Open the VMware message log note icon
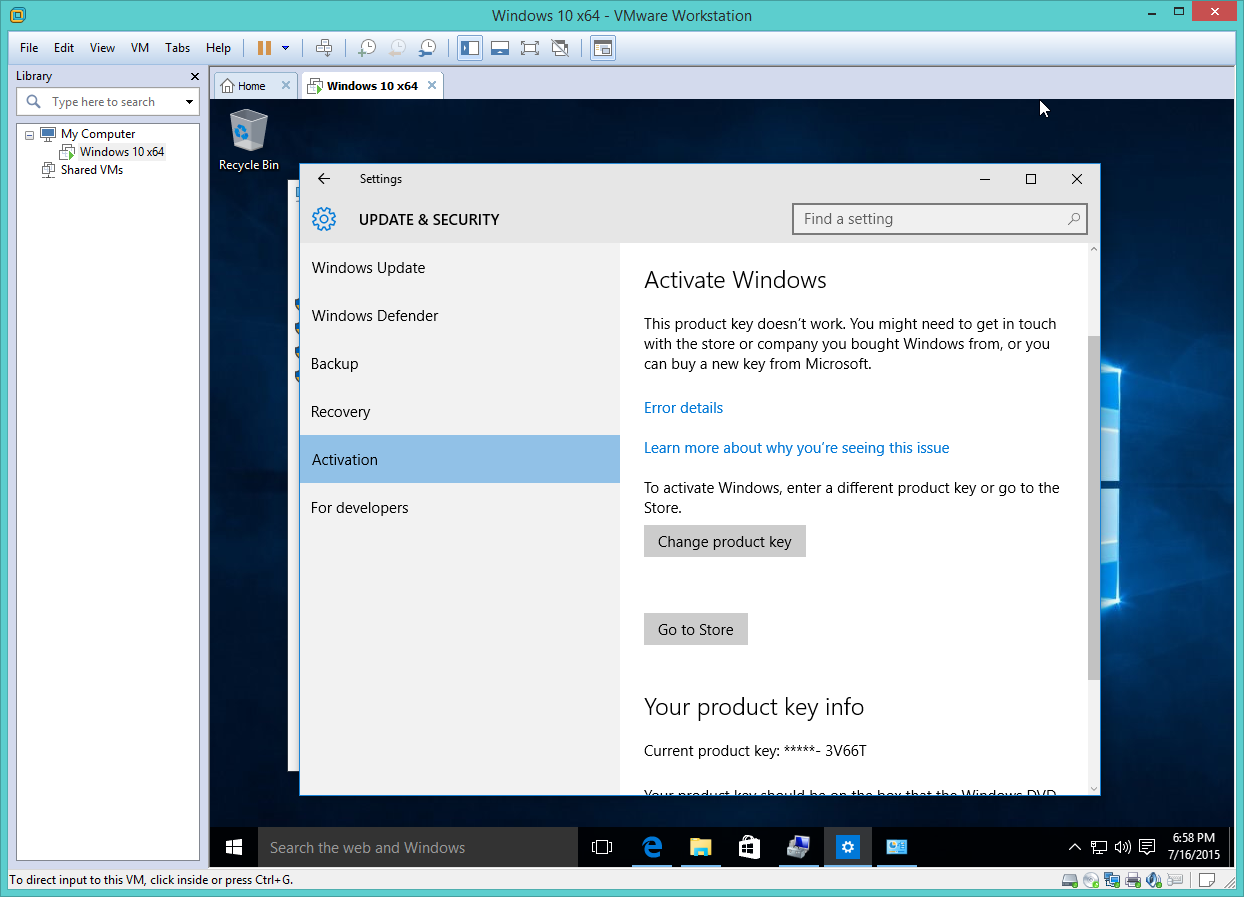The height and width of the screenshot is (897, 1244). tap(1207, 881)
